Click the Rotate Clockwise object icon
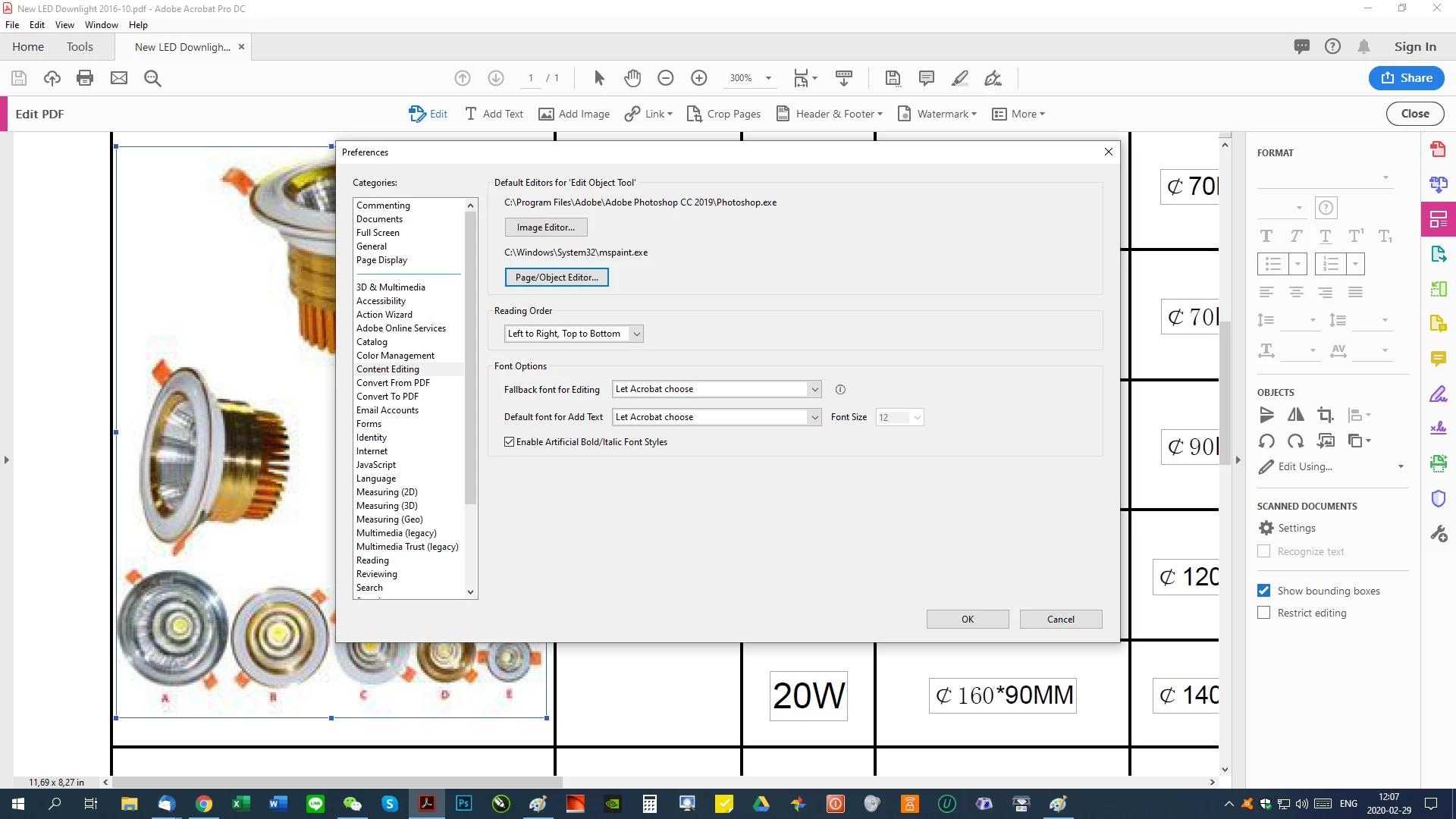The height and width of the screenshot is (819, 1456). point(1296,441)
